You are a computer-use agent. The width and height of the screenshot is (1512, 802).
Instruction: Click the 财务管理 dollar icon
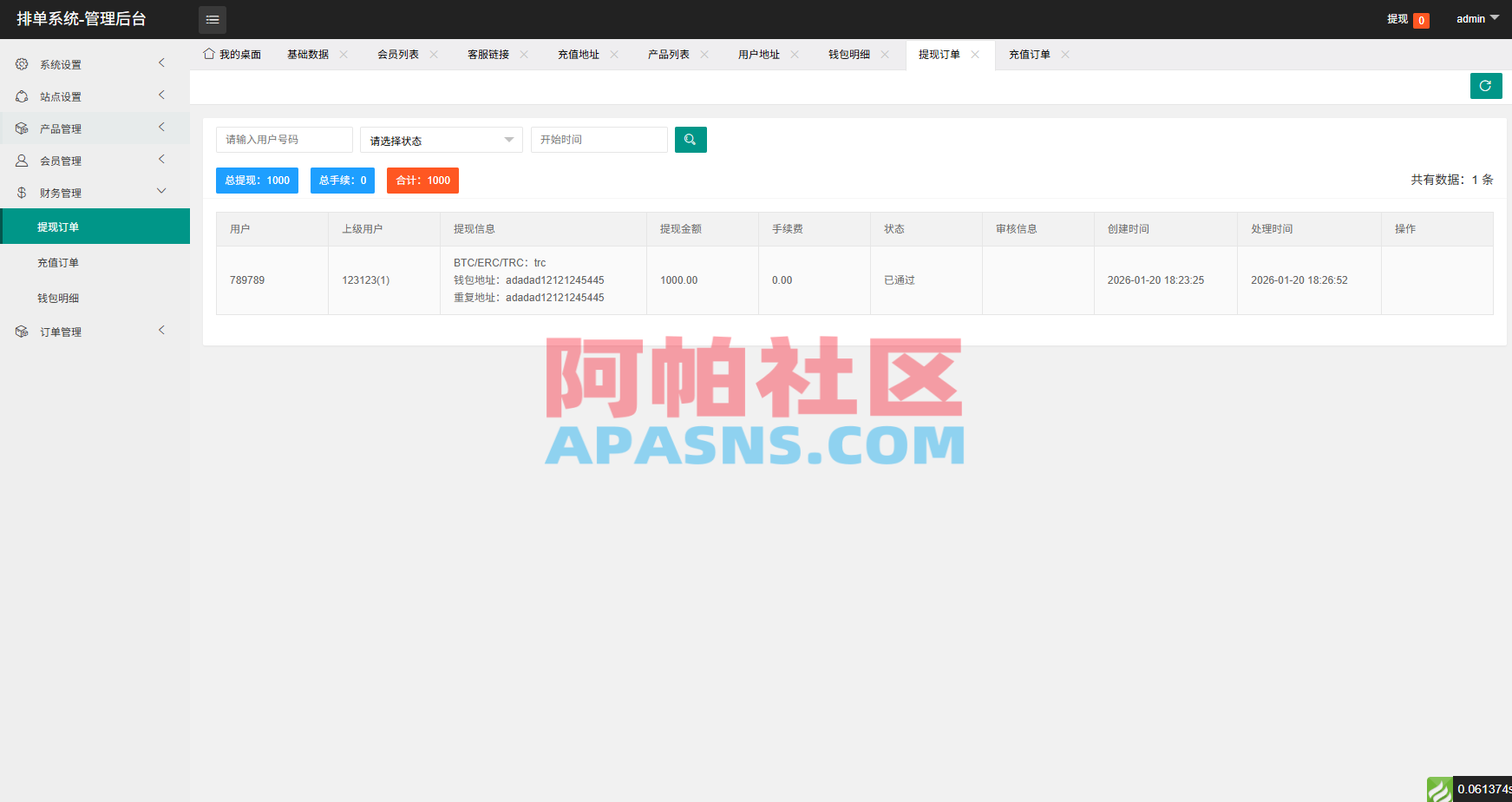click(x=22, y=193)
